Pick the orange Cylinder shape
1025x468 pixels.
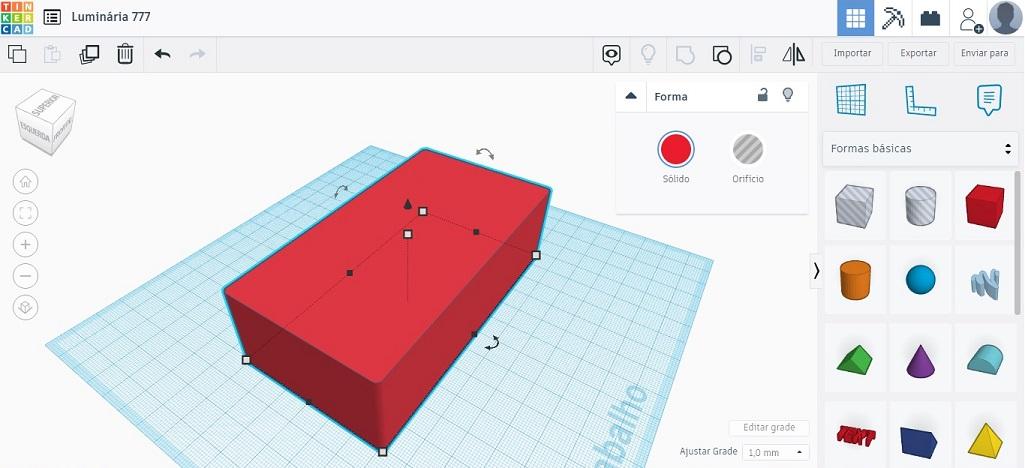pos(854,280)
